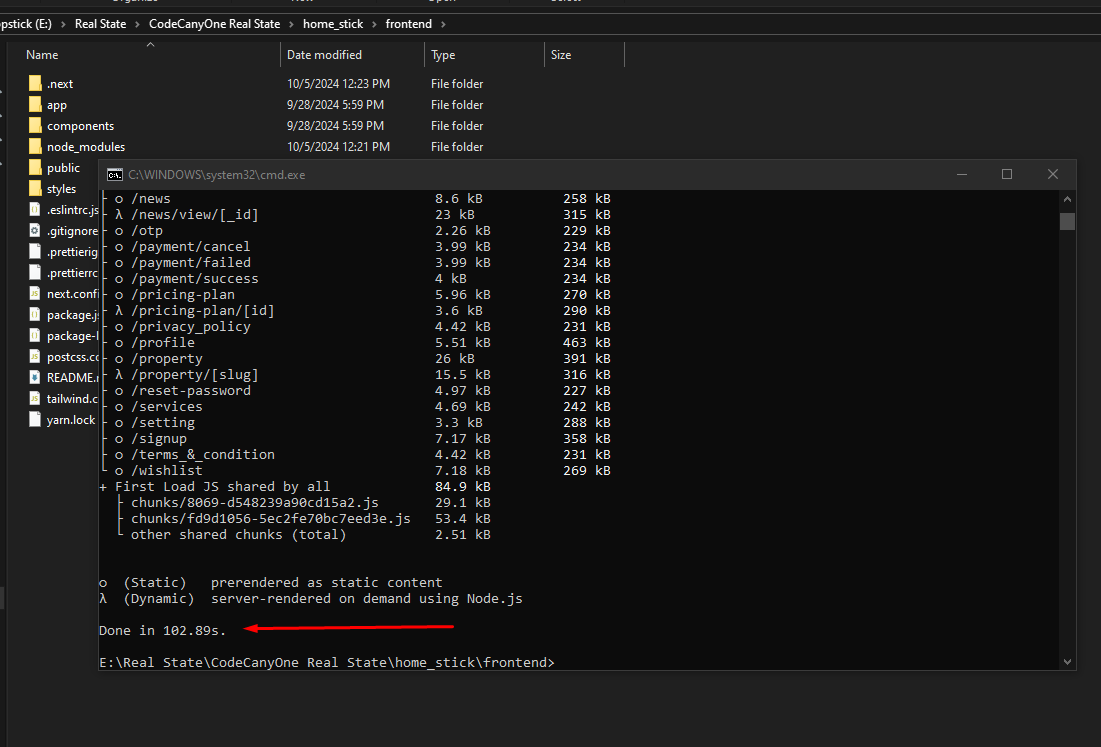1101x747 pixels.
Task: Select the styles folder icon
Action: pos(35,189)
